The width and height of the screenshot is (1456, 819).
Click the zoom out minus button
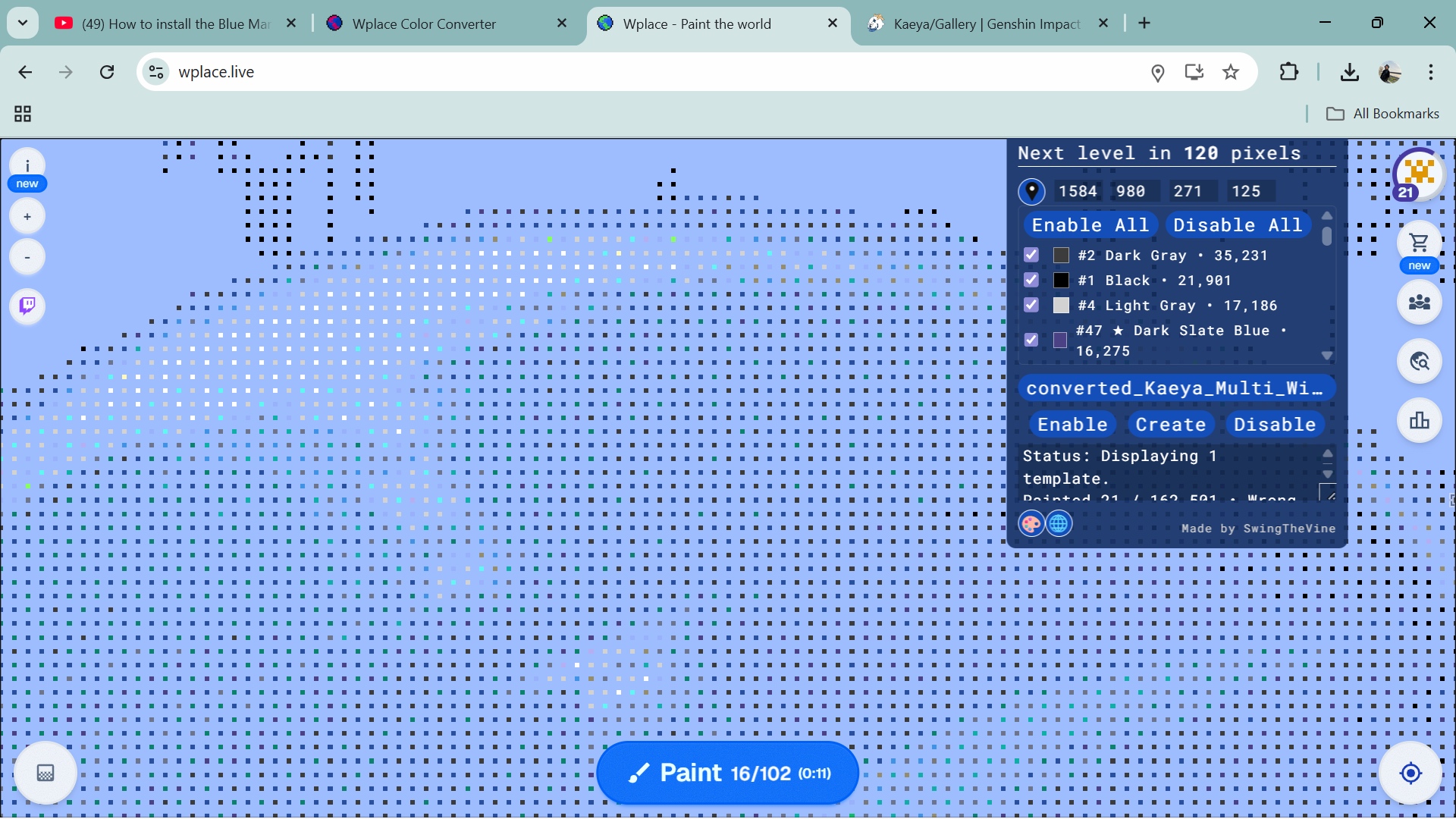[27, 257]
